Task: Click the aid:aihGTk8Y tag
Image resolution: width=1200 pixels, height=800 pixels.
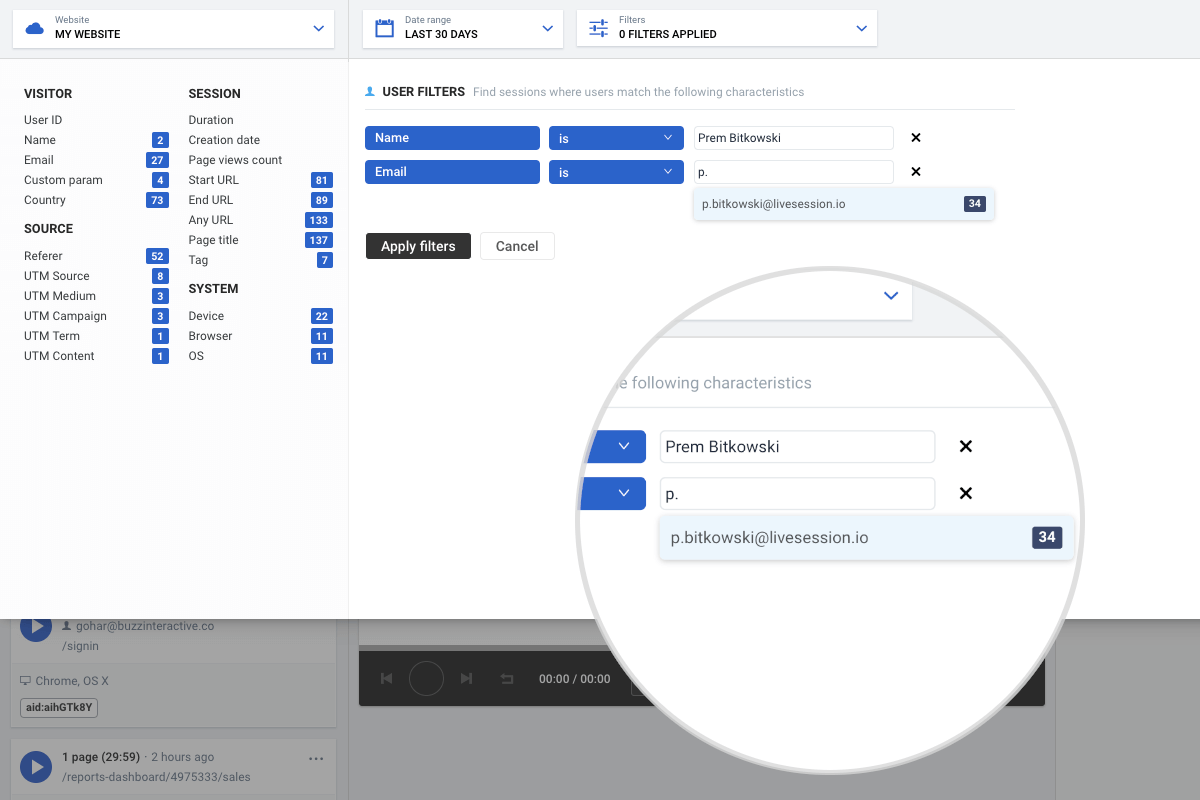Action: [59, 707]
